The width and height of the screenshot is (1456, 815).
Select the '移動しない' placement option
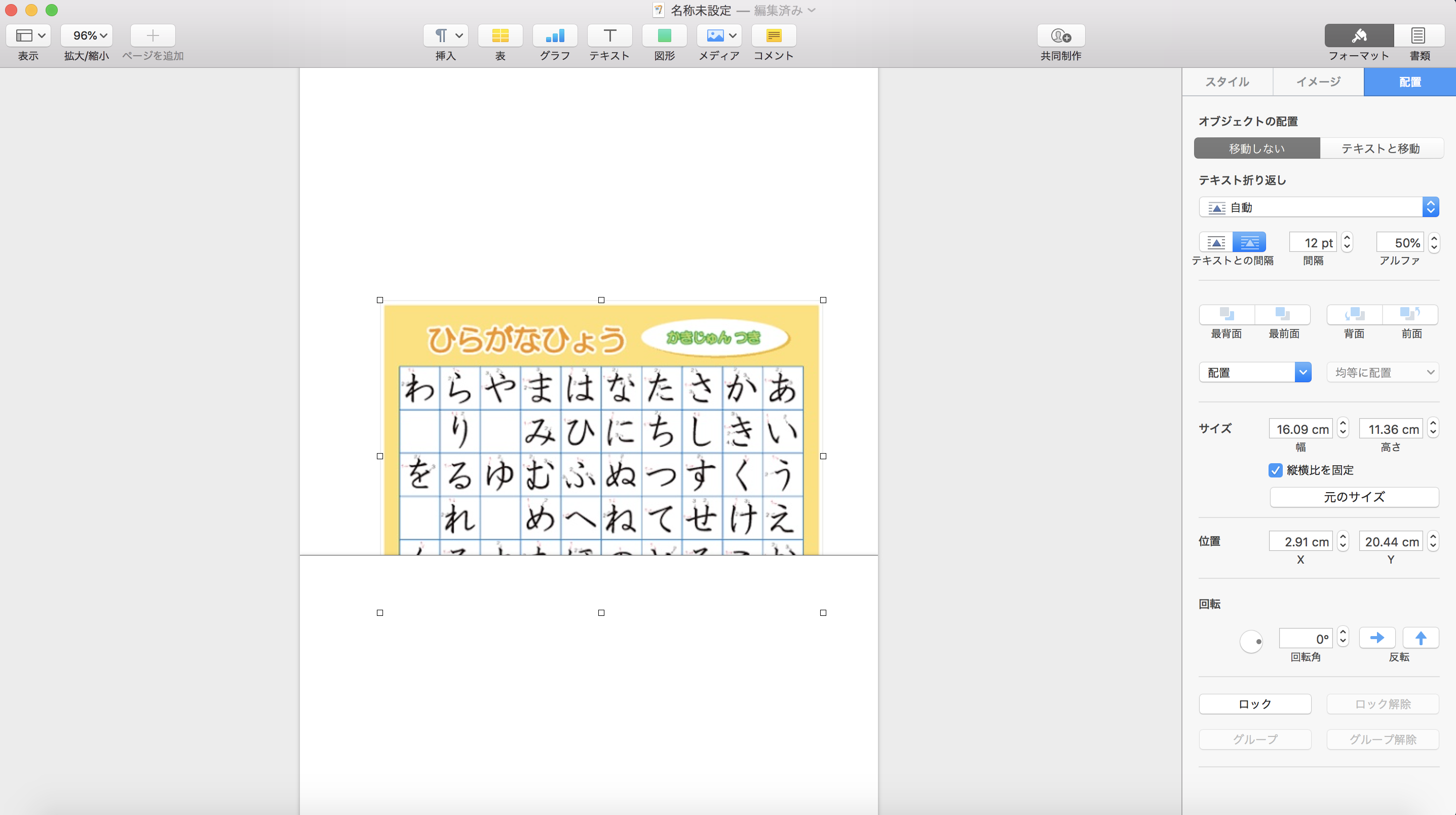[x=1256, y=148]
